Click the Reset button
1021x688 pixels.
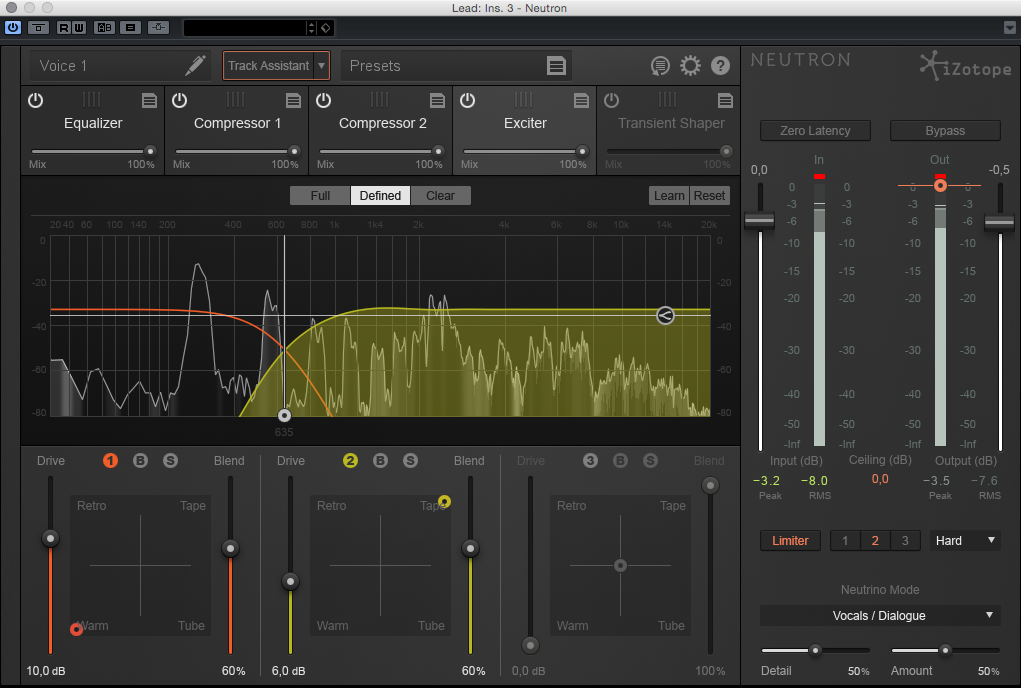coord(709,195)
